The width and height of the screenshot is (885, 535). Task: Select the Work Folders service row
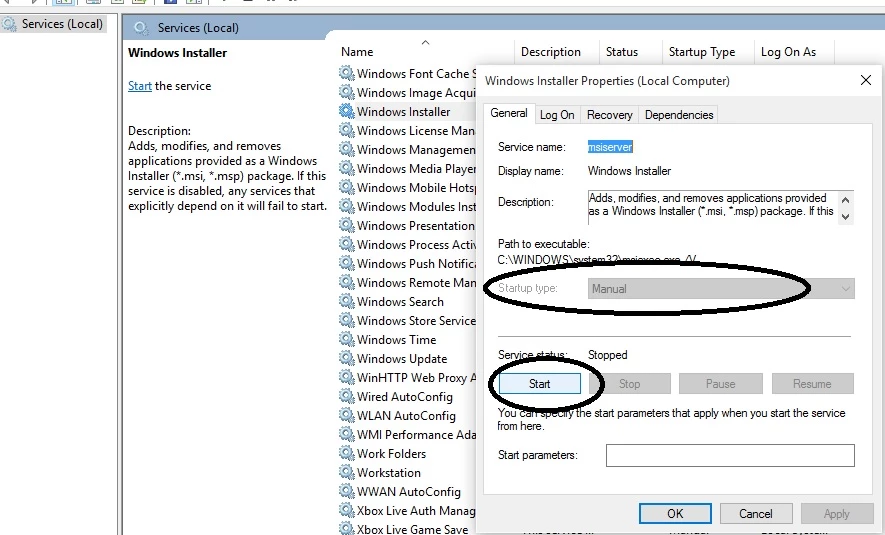[391, 454]
